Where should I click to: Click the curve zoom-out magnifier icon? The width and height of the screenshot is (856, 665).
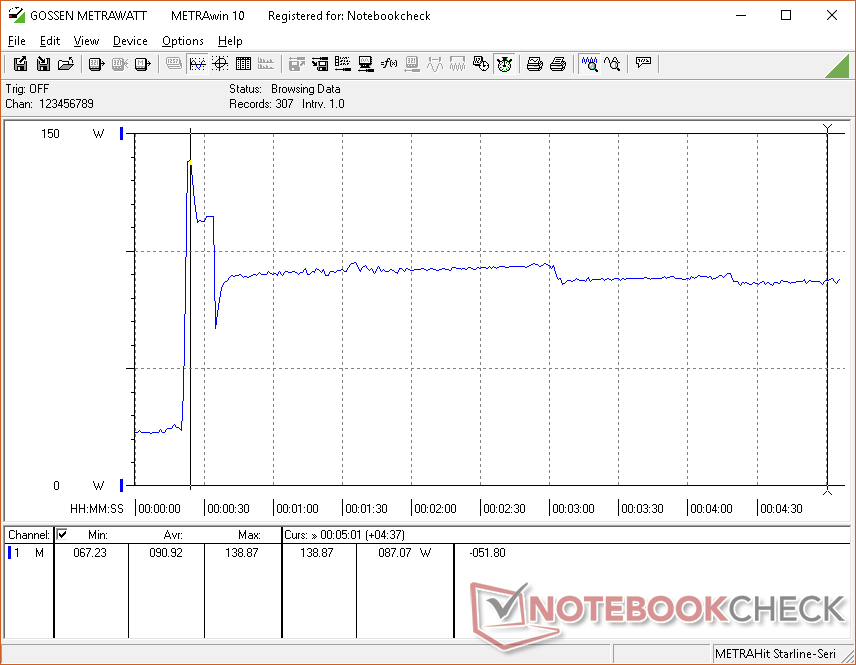coord(612,64)
